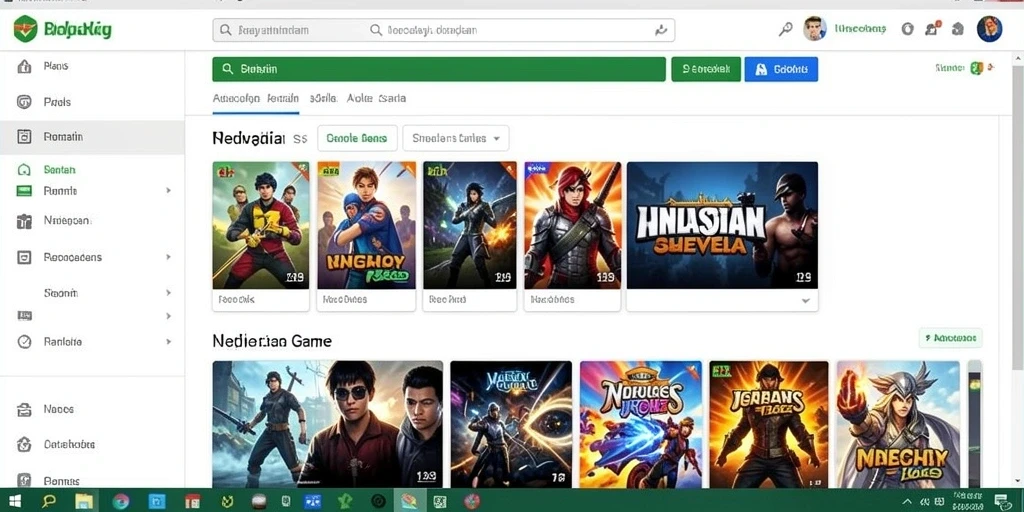
Task: Expand the Reoocadens sidebar chevron
Action: tap(168, 257)
